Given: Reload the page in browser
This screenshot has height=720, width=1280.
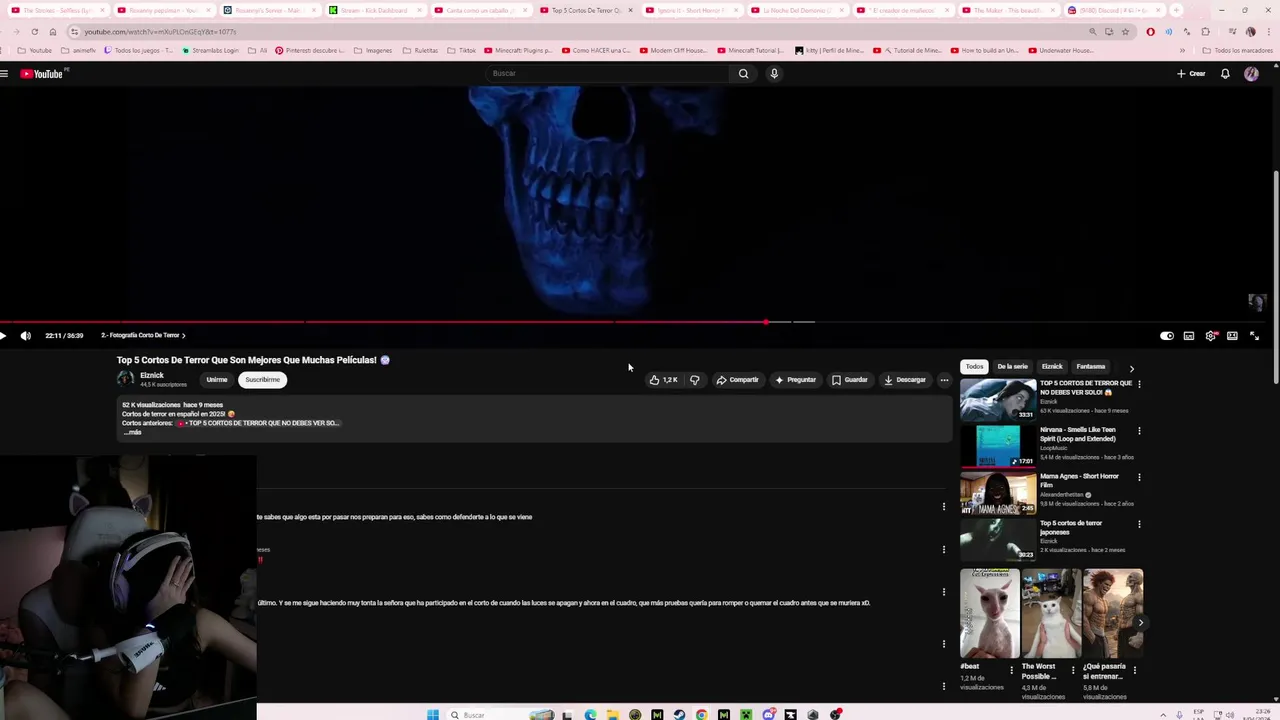Looking at the screenshot, I should pyautogui.click(x=35, y=32).
